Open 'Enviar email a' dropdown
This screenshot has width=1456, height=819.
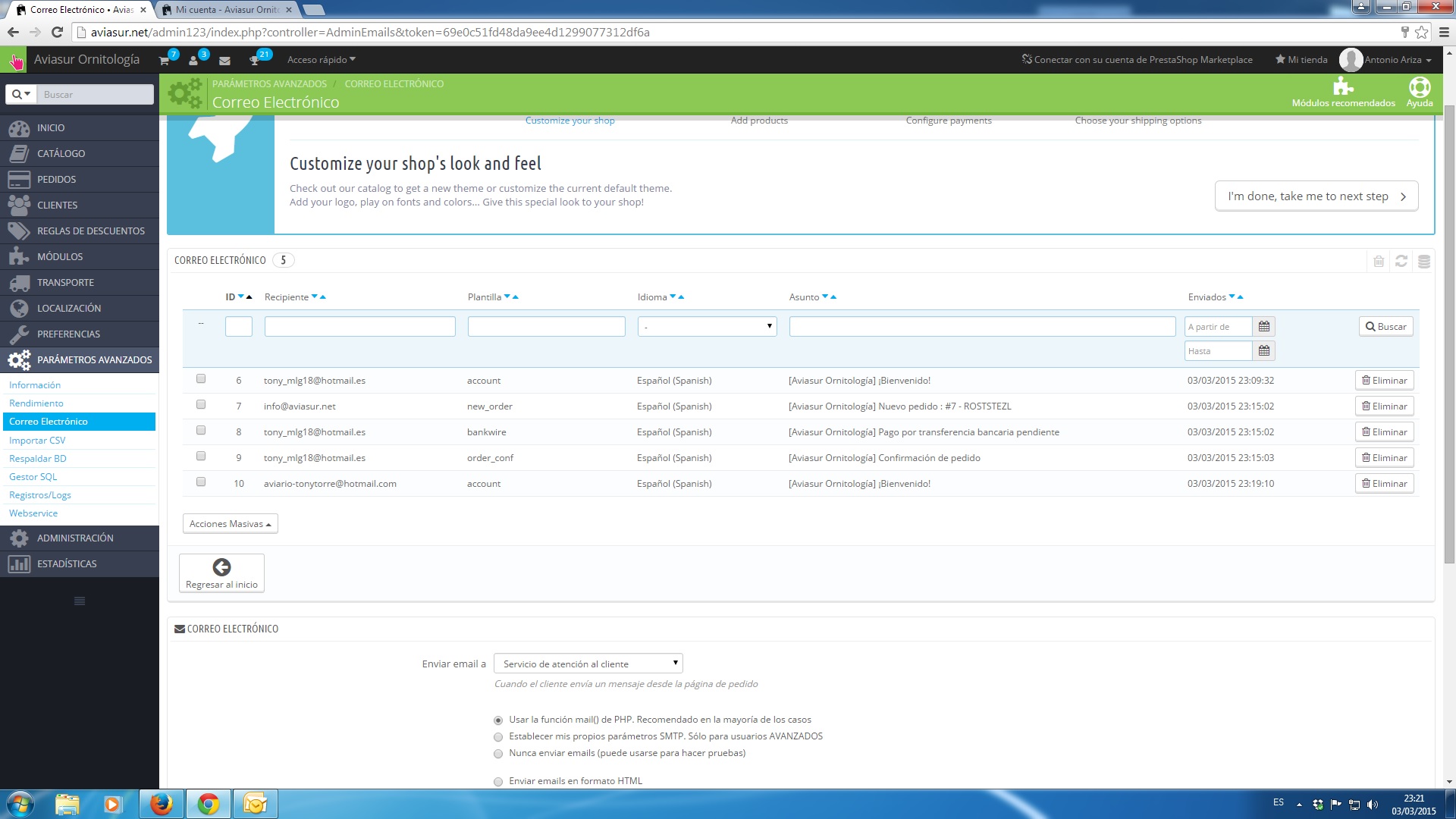[588, 664]
